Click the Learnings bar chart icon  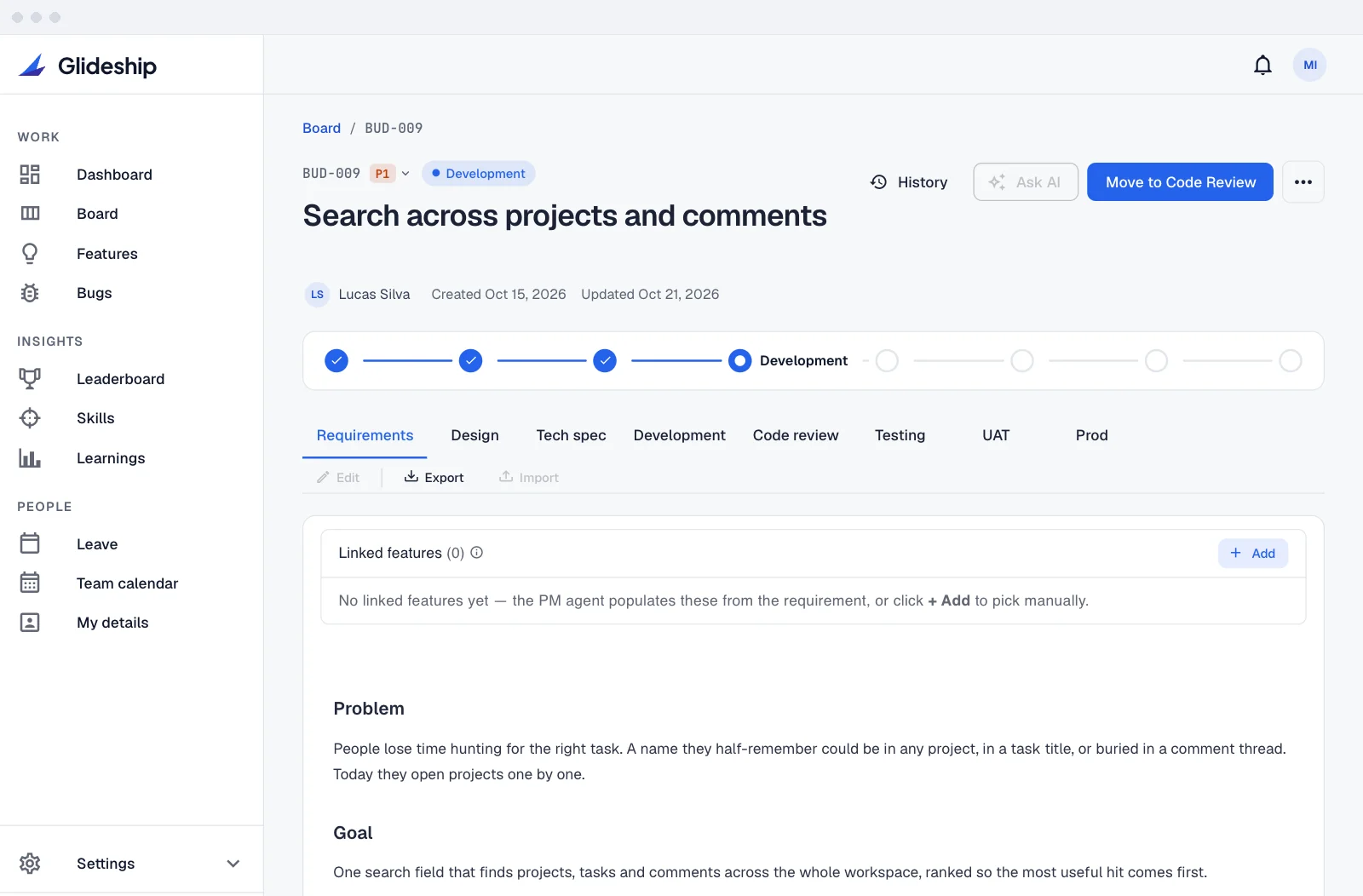(30, 458)
